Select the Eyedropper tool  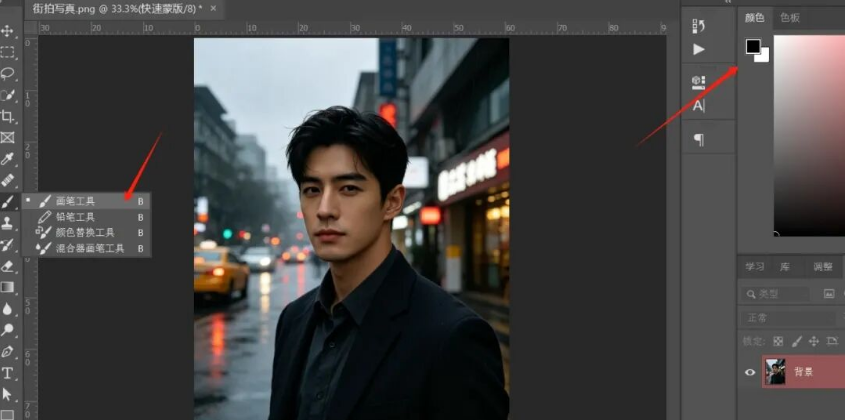pos(7,159)
